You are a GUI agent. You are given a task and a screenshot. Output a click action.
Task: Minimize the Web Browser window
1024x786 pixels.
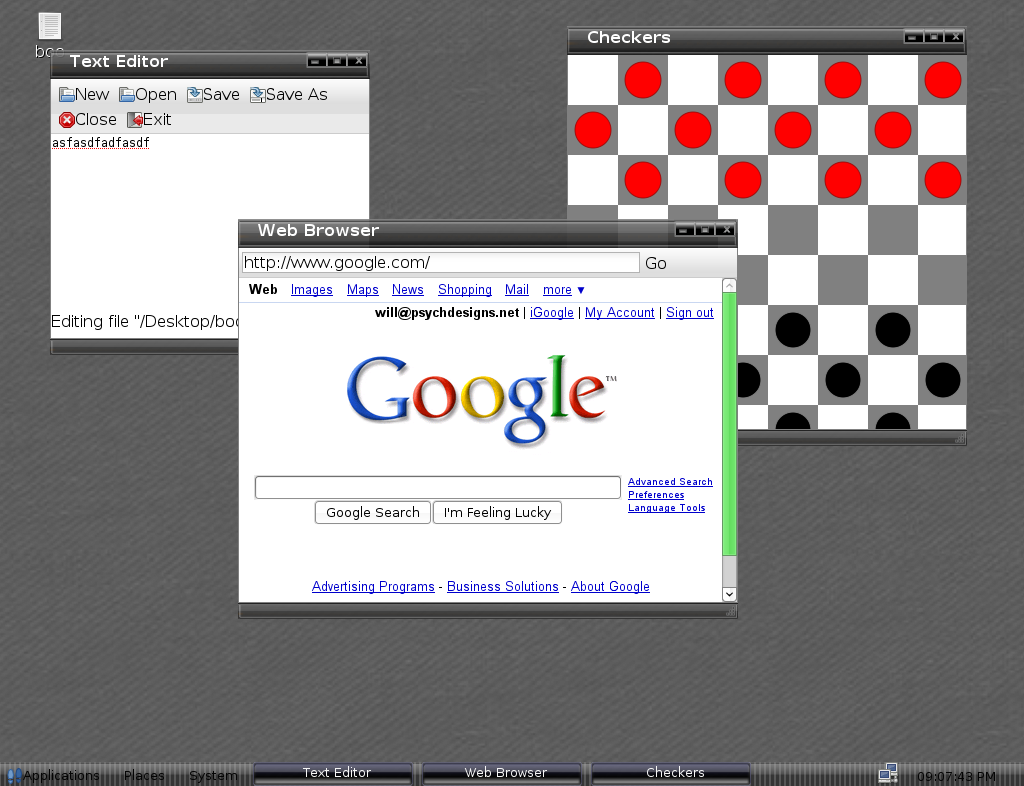(x=684, y=230)
